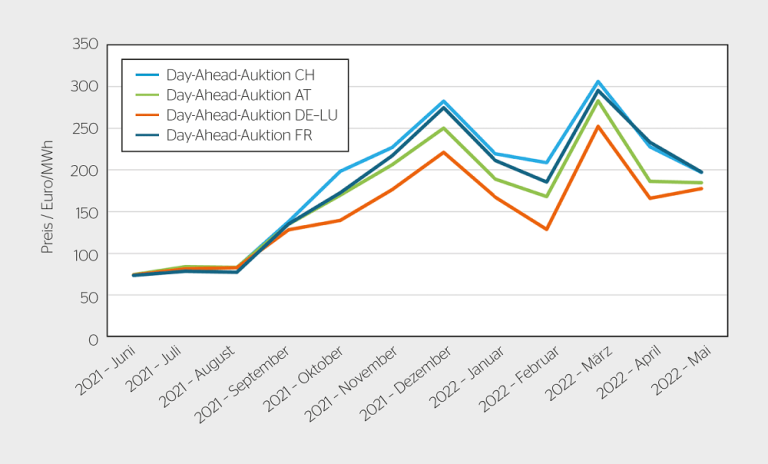This screenshot has height=464, width=768.
Task: Click the orange DE-LU line low at Februar 2022
Action: (546, 229)
